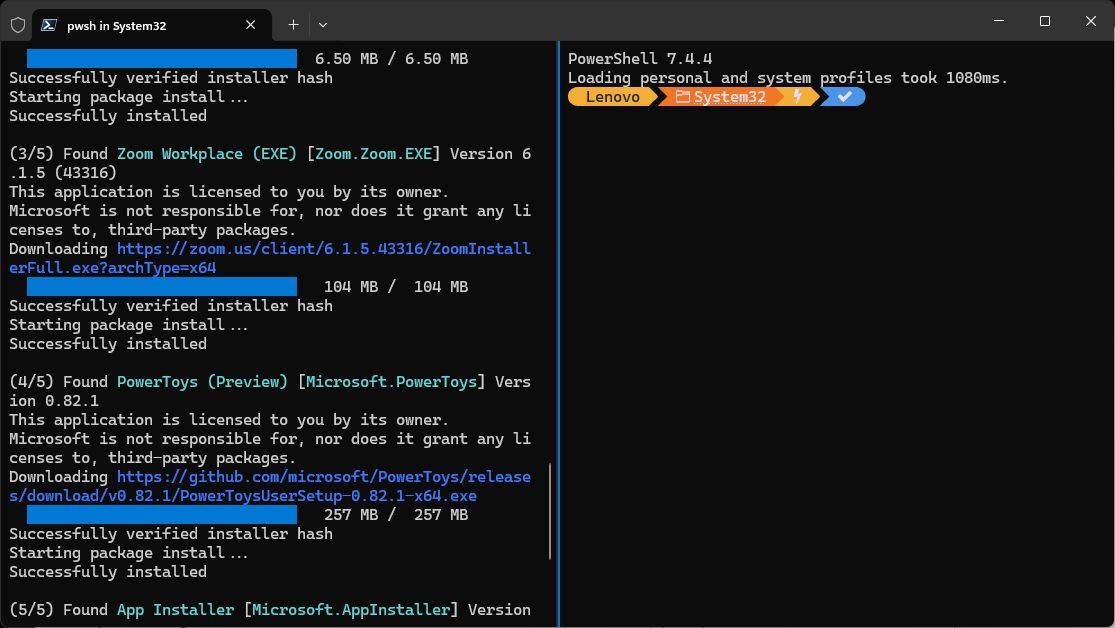Click the lightning bolt admin prompt icon
The width and height of the screenshot is (1115, 628).
[x=797, y=97]
